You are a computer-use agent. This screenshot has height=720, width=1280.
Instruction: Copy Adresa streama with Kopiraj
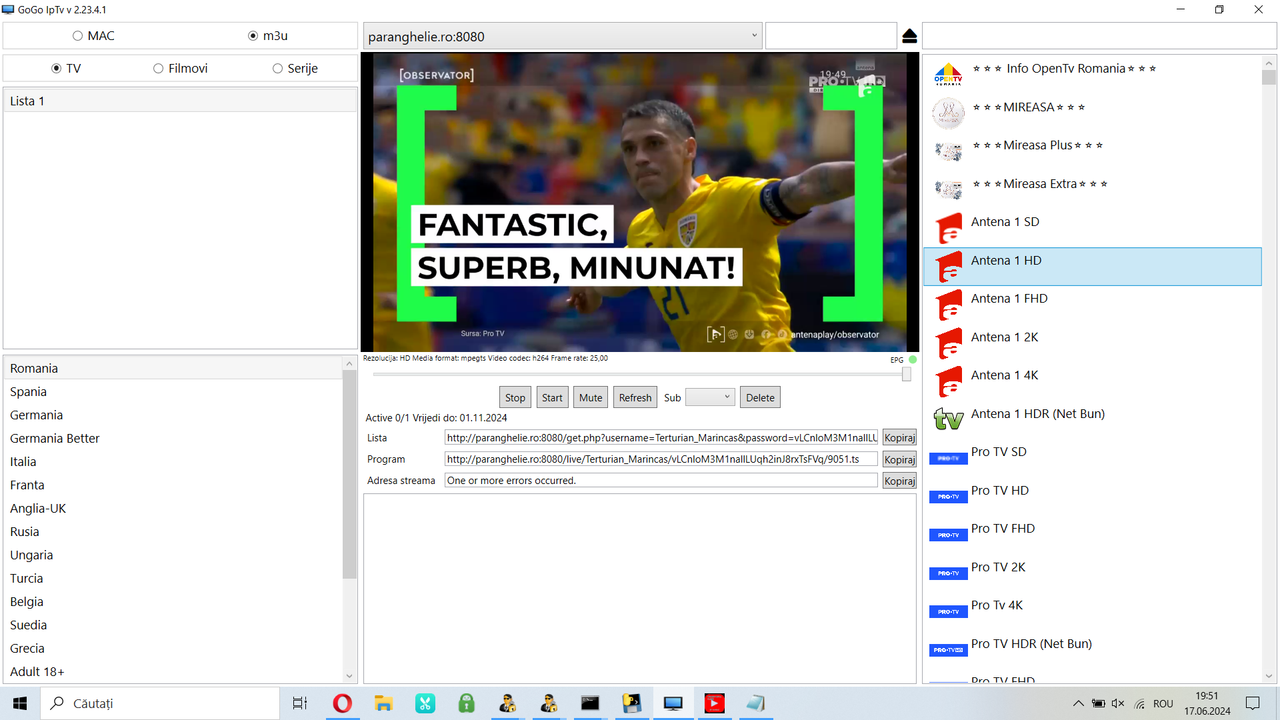[899, 481]
